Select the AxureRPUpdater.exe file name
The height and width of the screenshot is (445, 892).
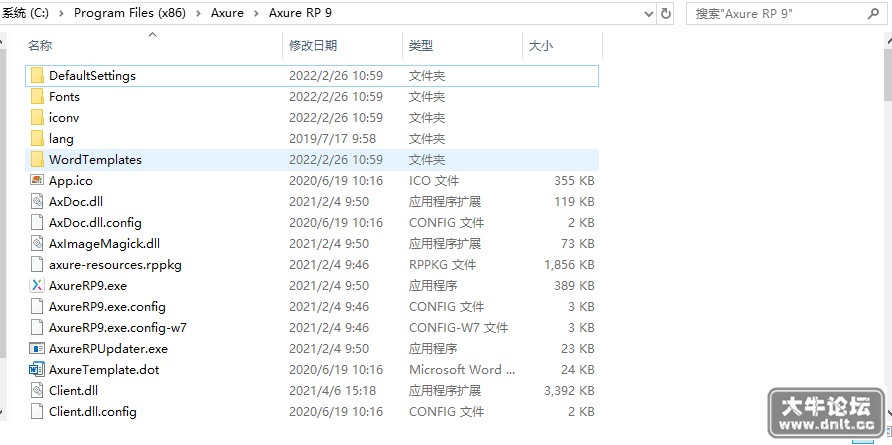pyautogui.click(x=108, y=348)
